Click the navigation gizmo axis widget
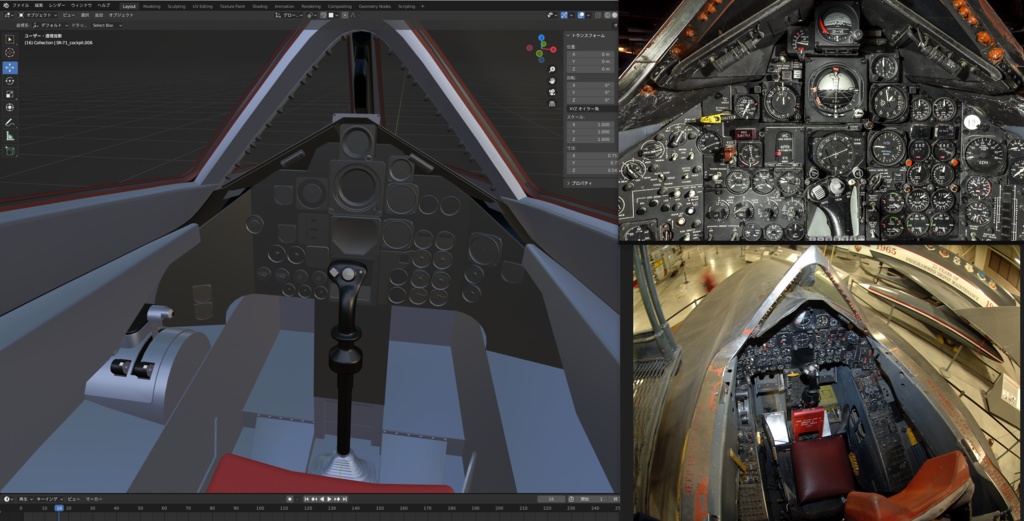The height and width of the screenshot is (521, 1024). (541, 48)
